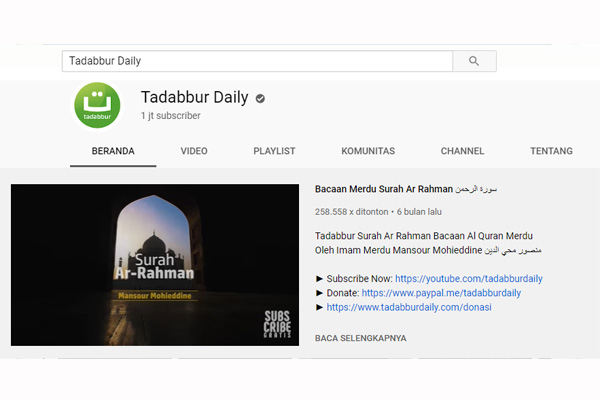Click the verified checkmark badge
600x400 pixels.
[x=260, y=99]
